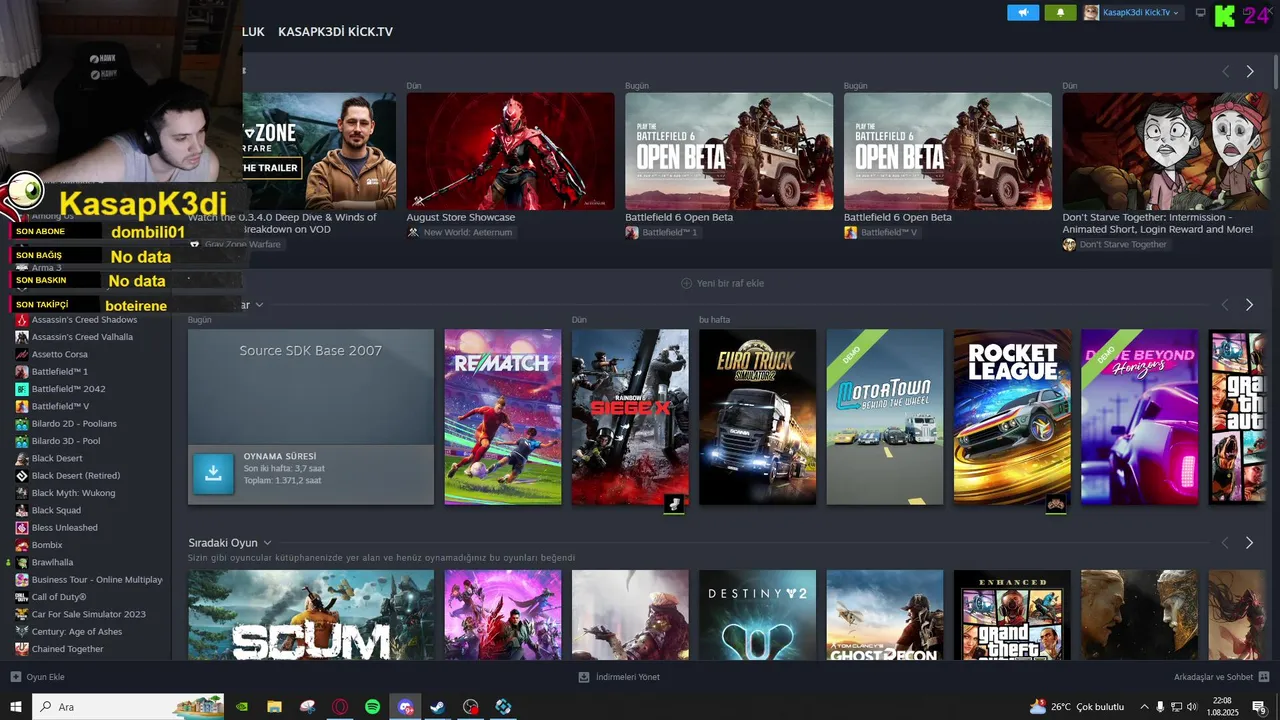Open Don't Starve Together source label
1280x720 pixels.
[1115, 244]
